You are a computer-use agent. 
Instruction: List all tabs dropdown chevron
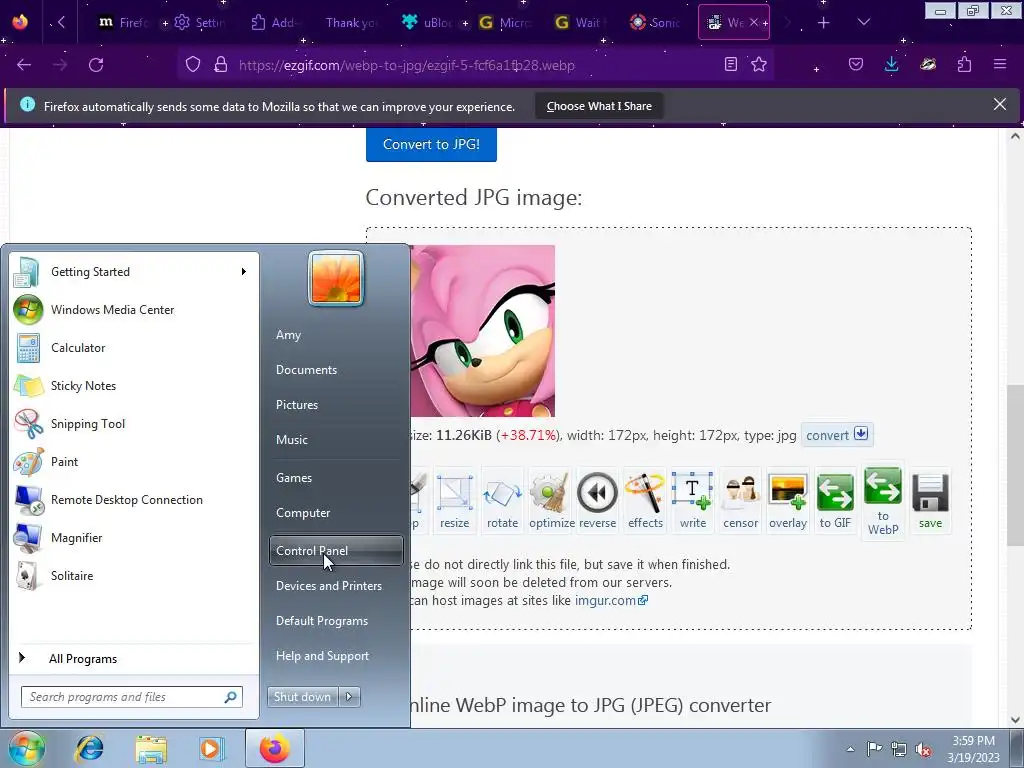click(x=863, y=23)
